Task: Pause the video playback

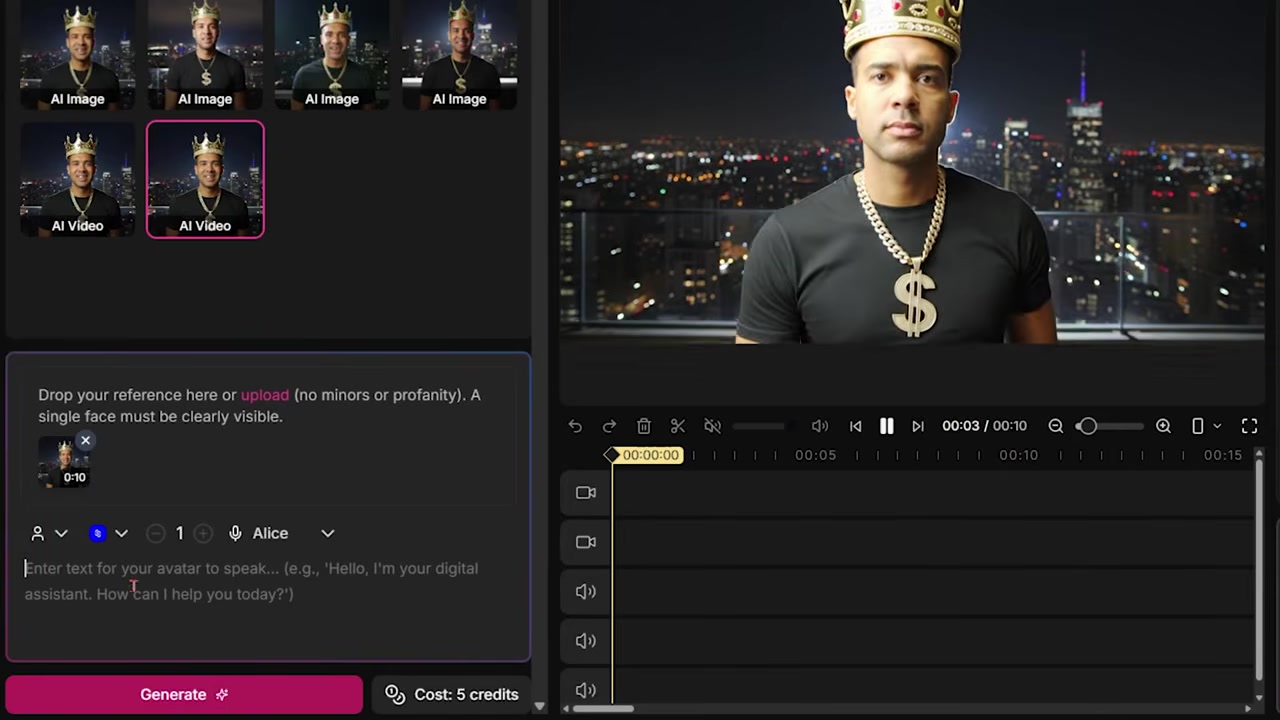Action: point(886,426)
